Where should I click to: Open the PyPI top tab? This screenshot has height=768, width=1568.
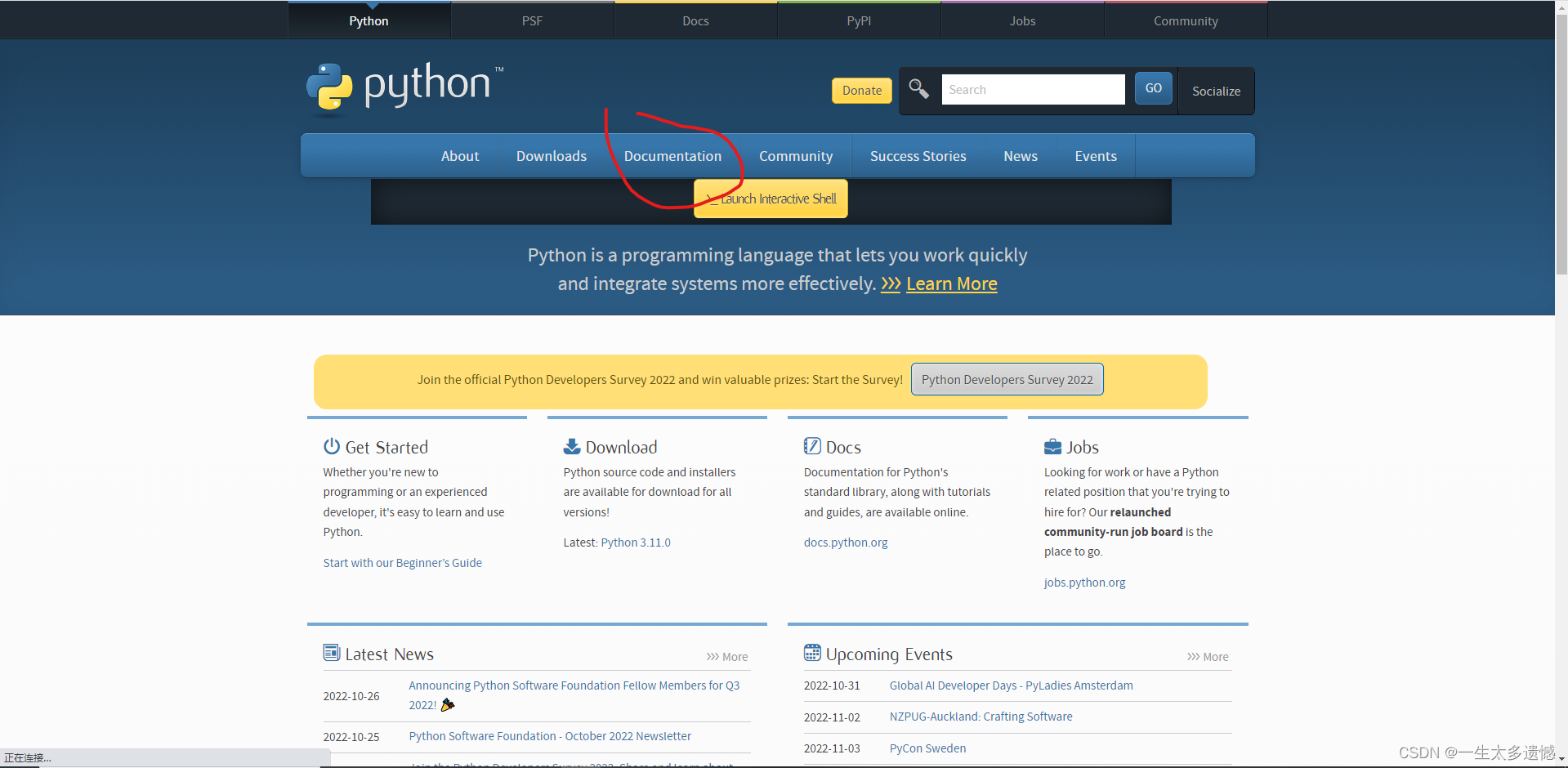[x=859, y=20]
